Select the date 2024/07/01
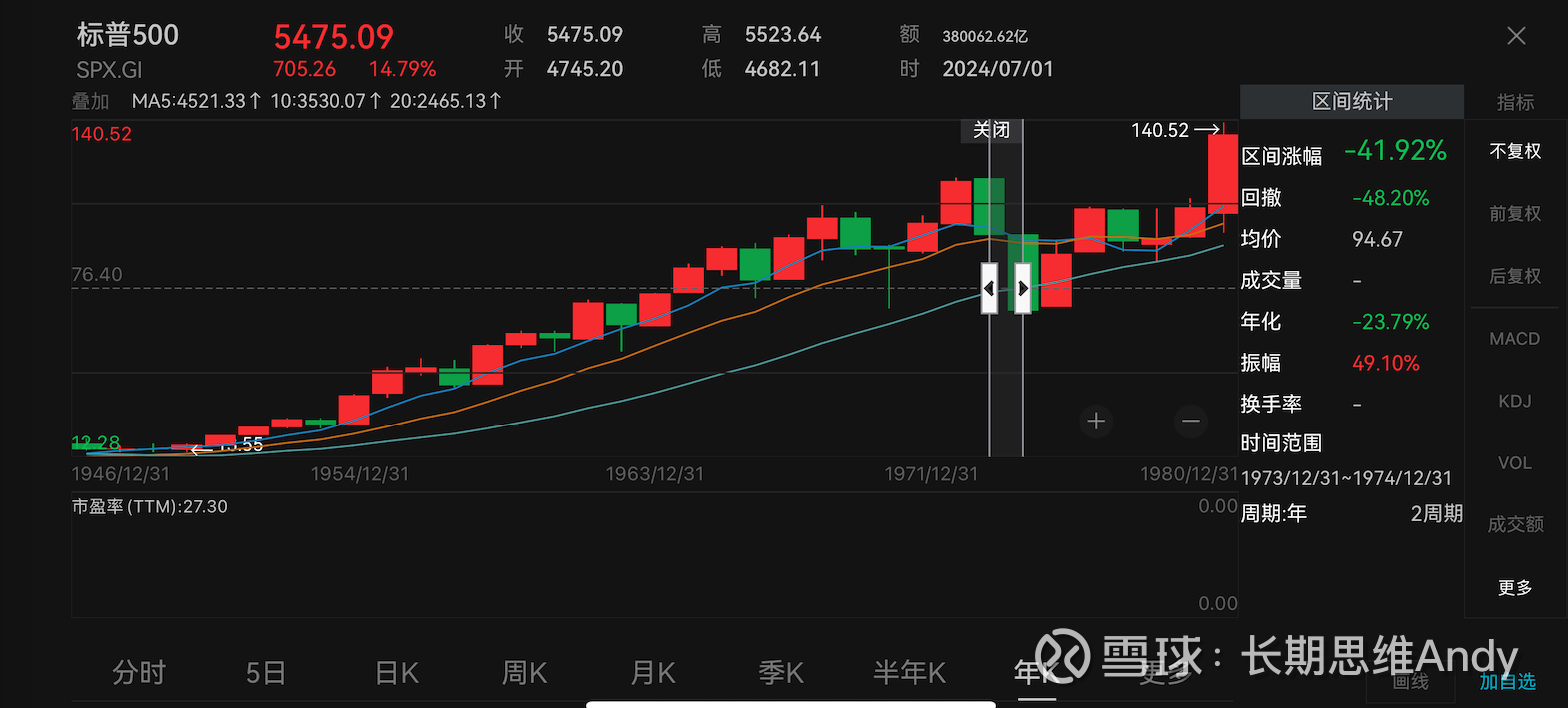This screenshot has height=708, width=1568. pos(998,69)
